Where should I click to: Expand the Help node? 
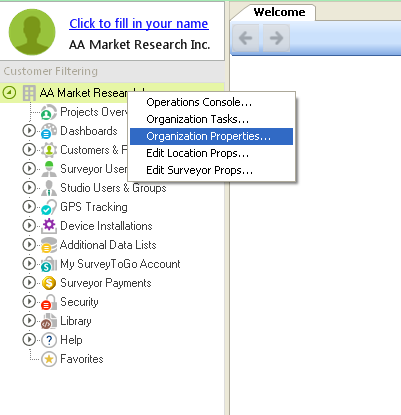tap(29, 340)
